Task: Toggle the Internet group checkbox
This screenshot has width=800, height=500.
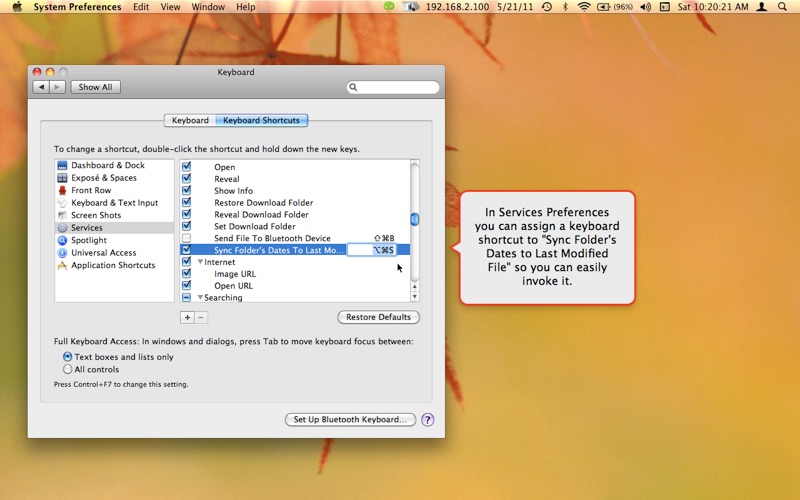Action: tap(186, 262)
